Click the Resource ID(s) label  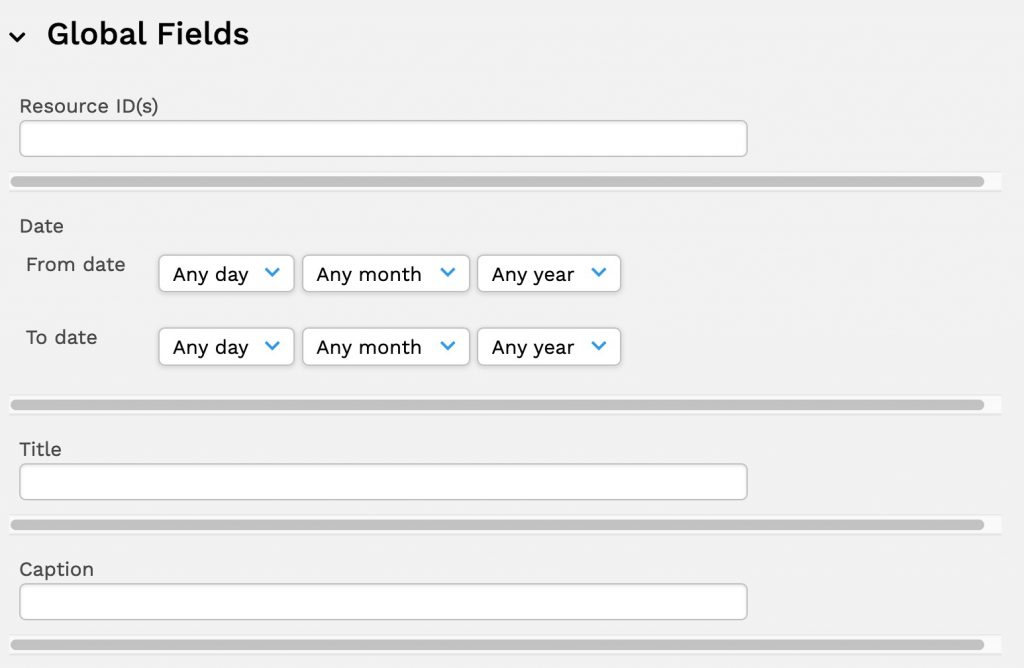click(x=89, y=106)
